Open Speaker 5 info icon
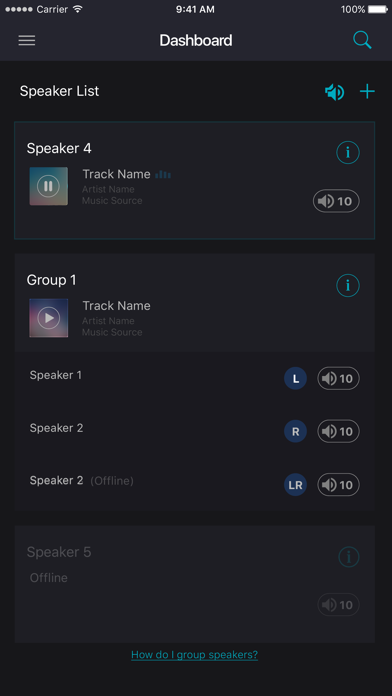The width and height of the screenshot is (392, 696). pyautogui.click(x=348, y=557)
